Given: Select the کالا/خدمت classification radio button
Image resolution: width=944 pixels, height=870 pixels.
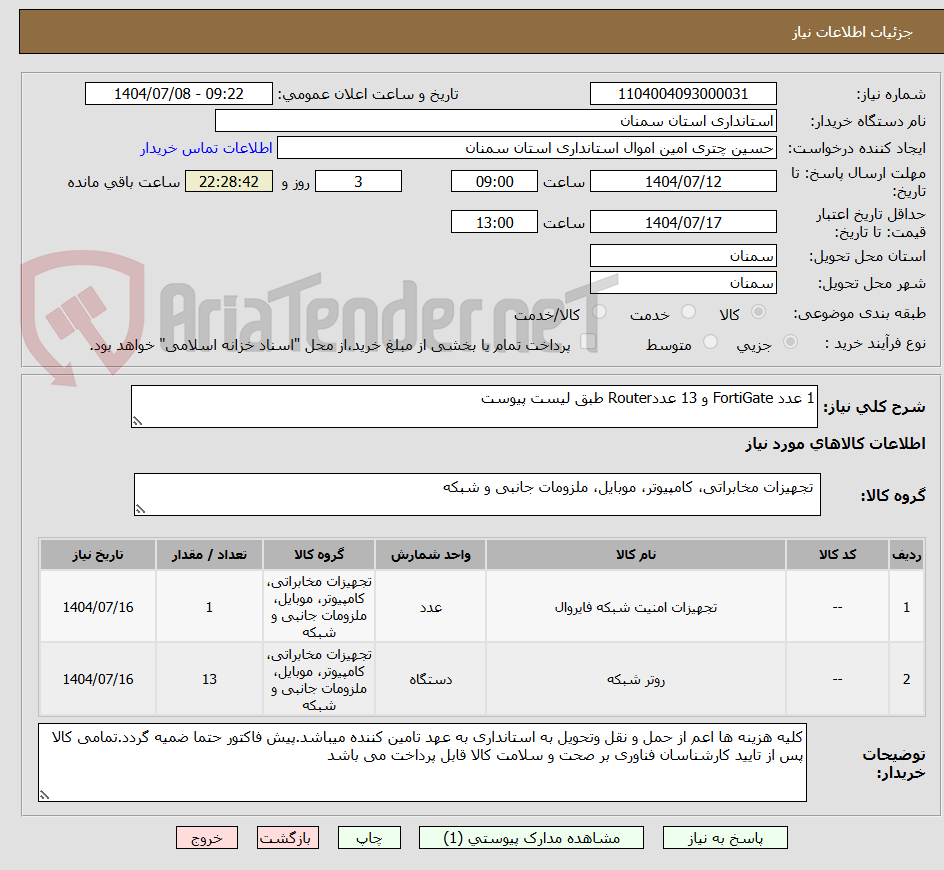Looking at the screenshot, I should [598, 312].
